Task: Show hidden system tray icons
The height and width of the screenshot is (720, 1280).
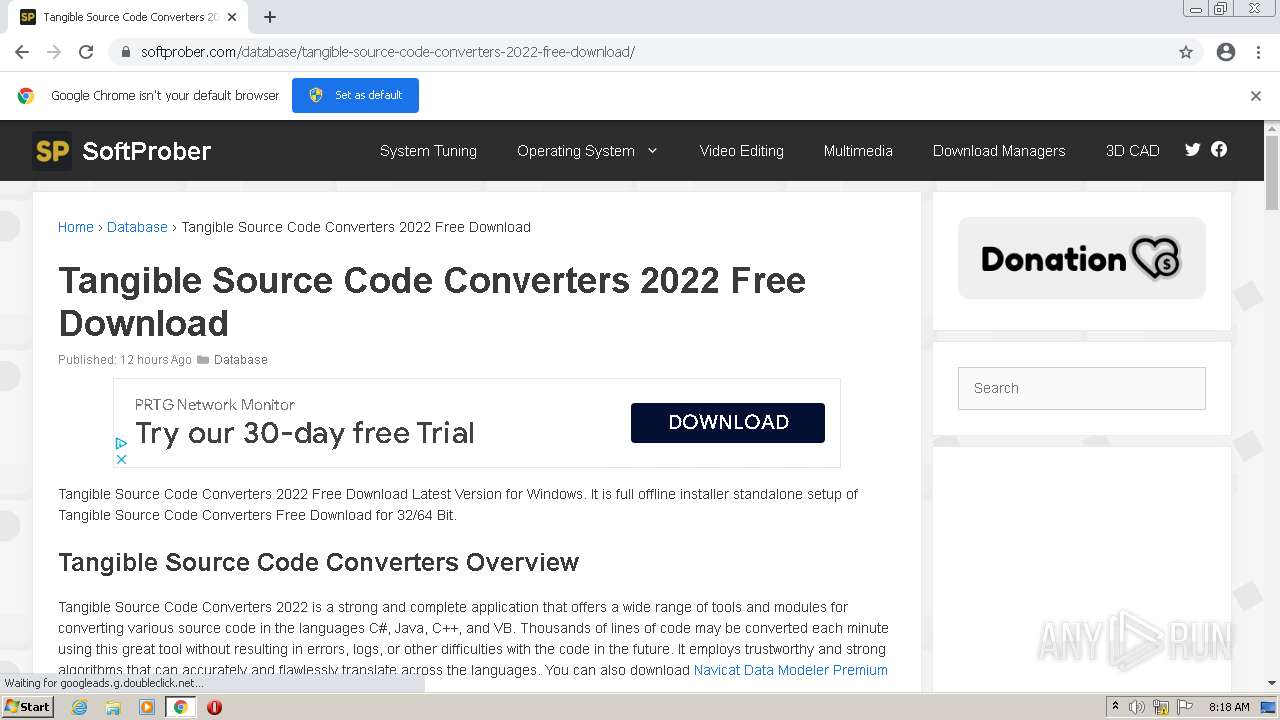Action: (1115, 707)
